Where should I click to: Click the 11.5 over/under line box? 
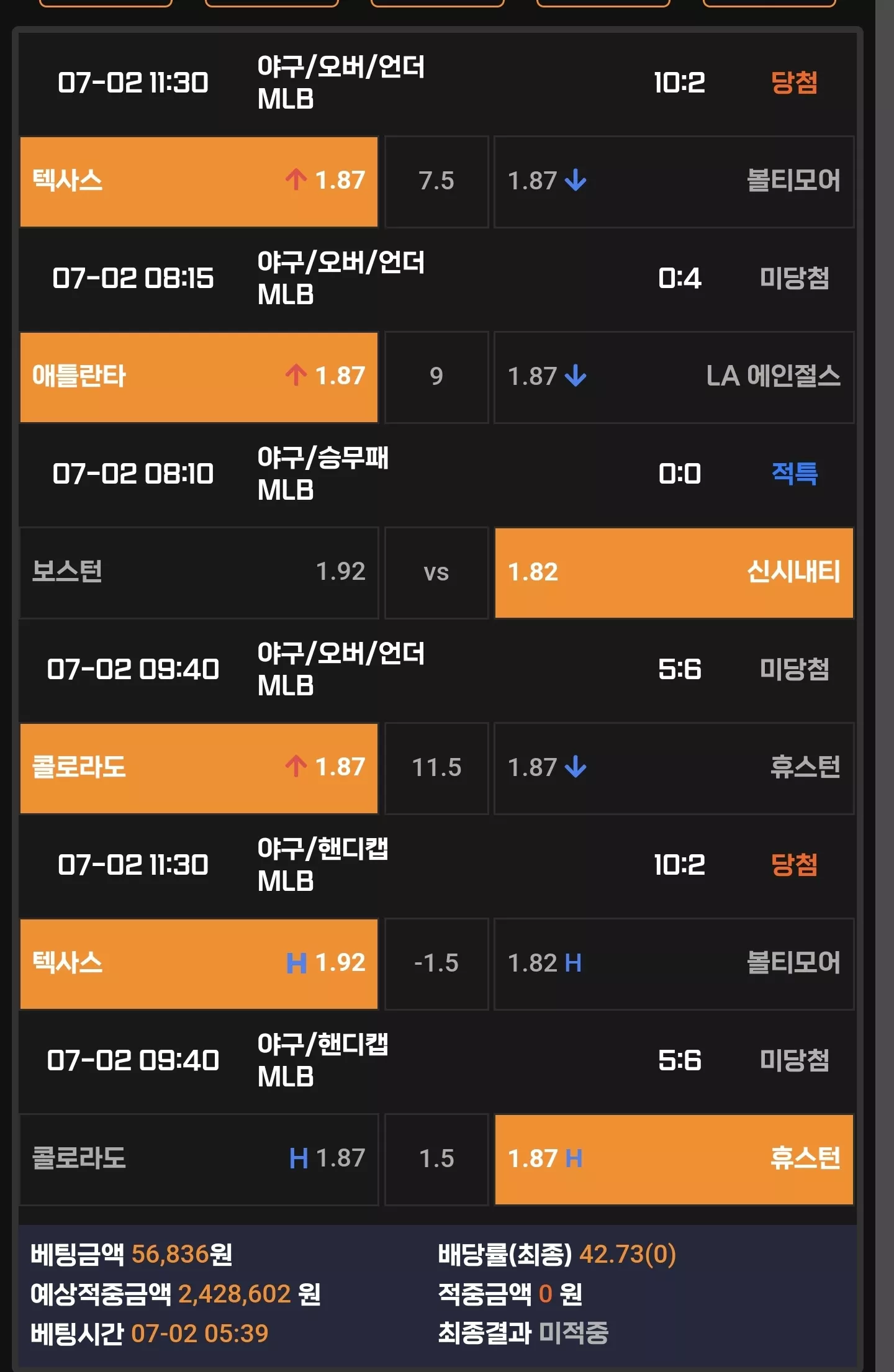(436, 768)
